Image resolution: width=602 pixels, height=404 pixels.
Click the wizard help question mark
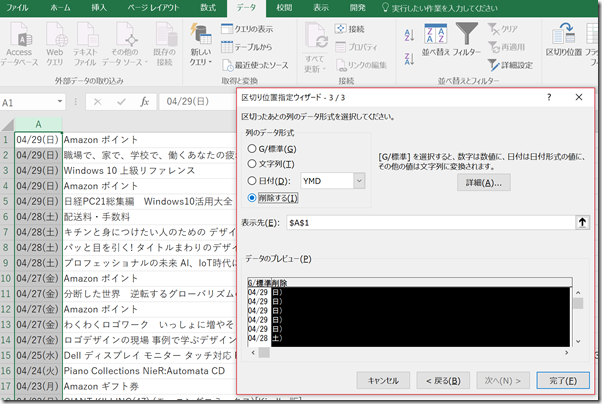[x=549, y=97]
